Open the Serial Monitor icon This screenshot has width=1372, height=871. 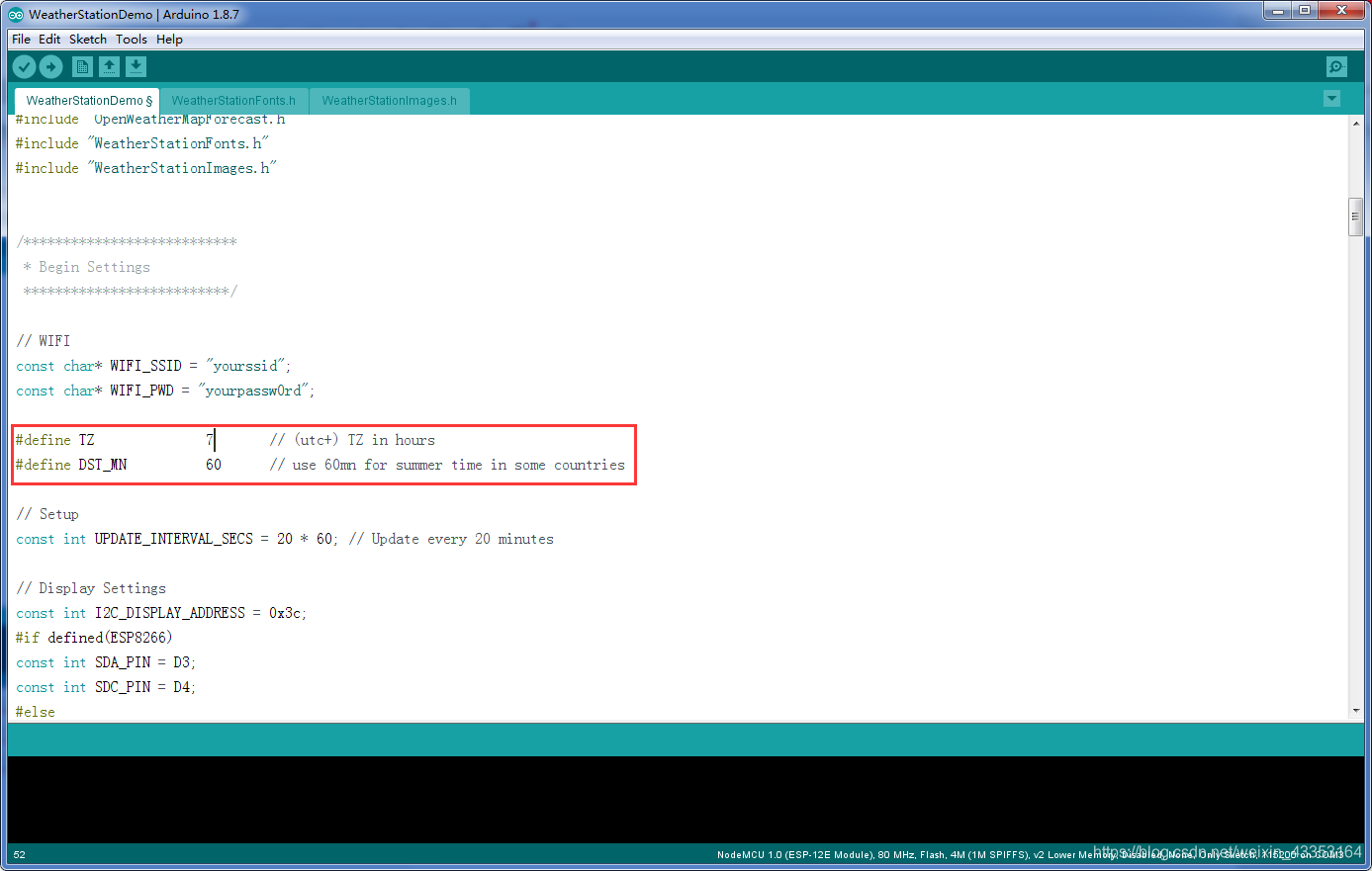click(x=1336, y=66)
